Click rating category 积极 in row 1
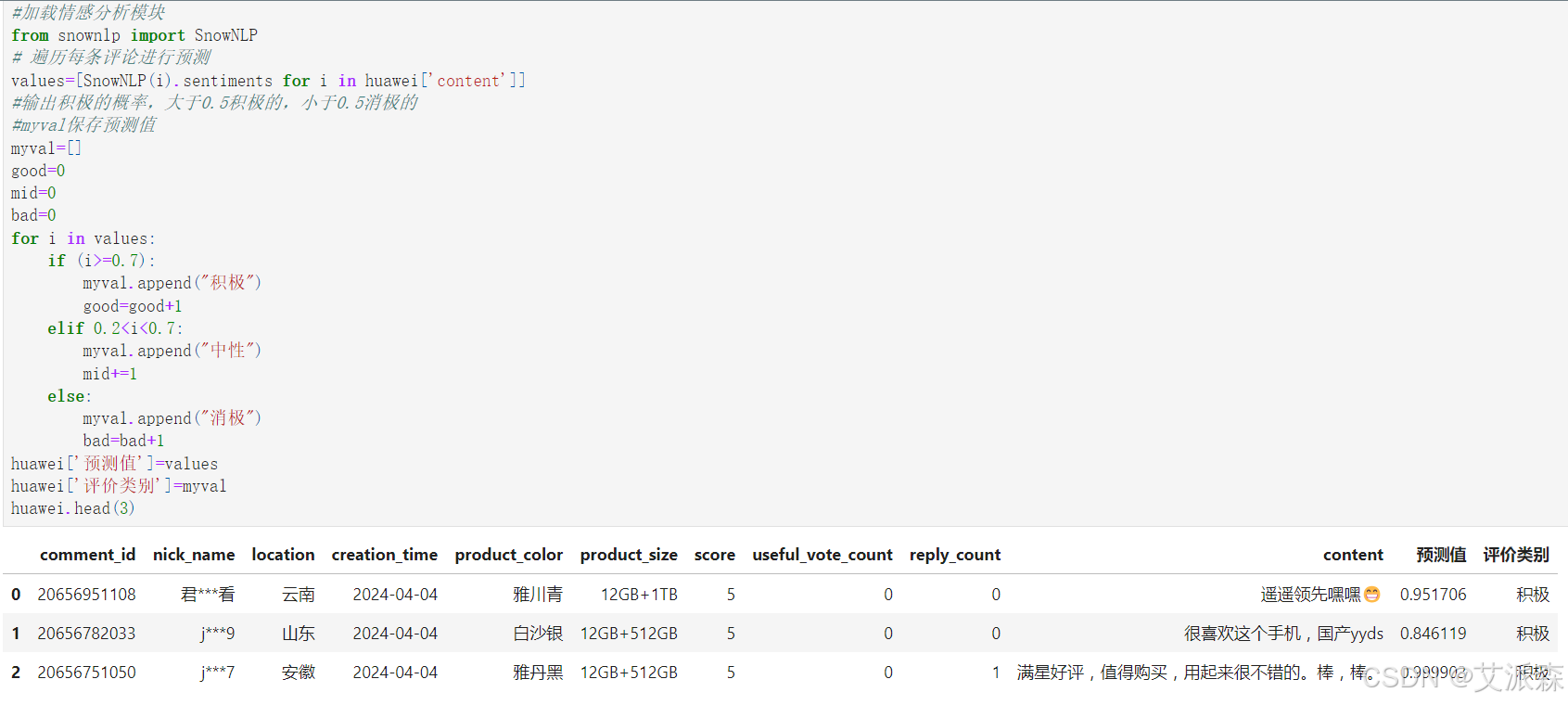This screenshot has height=705, width=1568. click(x=1533, y=634)
